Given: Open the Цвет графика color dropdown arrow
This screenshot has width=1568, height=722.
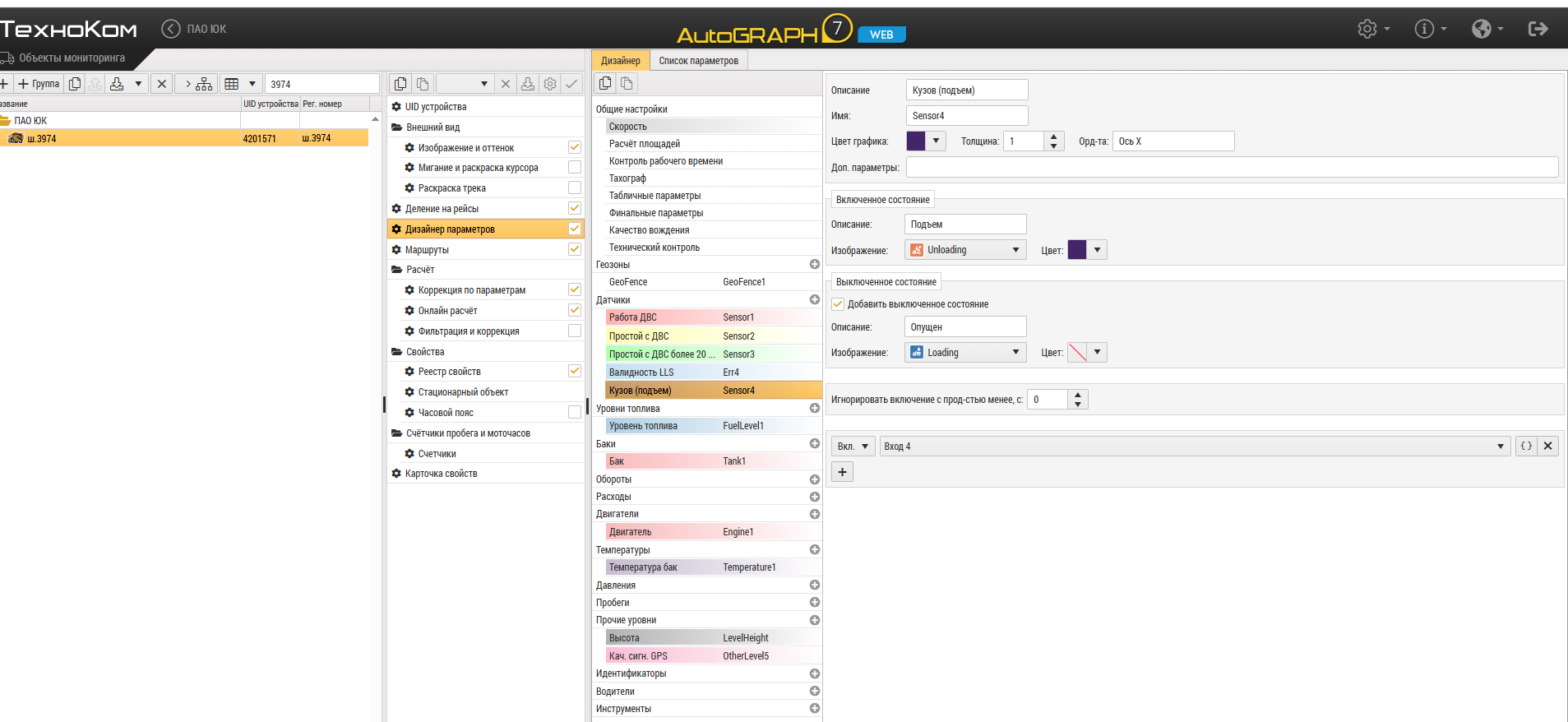Looking at the screenshot, I should pyautogui.click(x=936, y=141).
